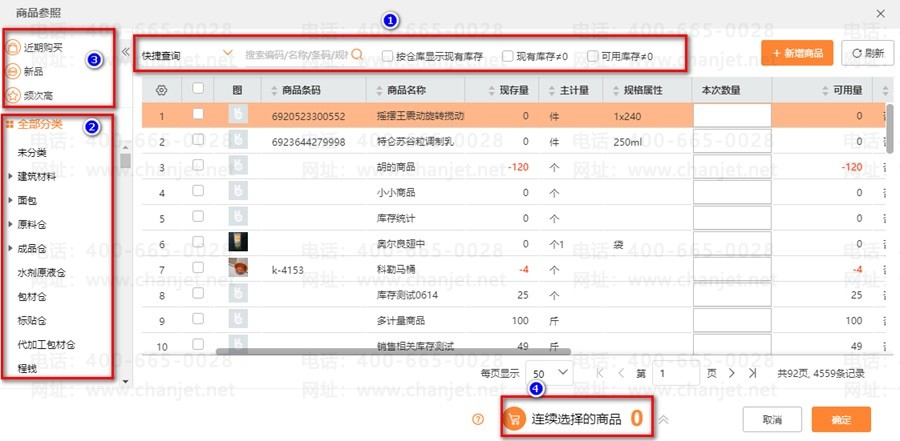Click the category tree scrollbar thumb
Viewport: 900px width, 441px height.
click(x=125, y=160)
